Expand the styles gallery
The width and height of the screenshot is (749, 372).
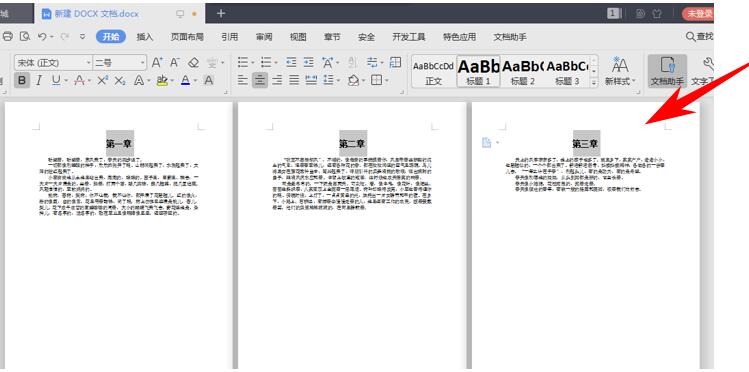click(x=594, y=83)
